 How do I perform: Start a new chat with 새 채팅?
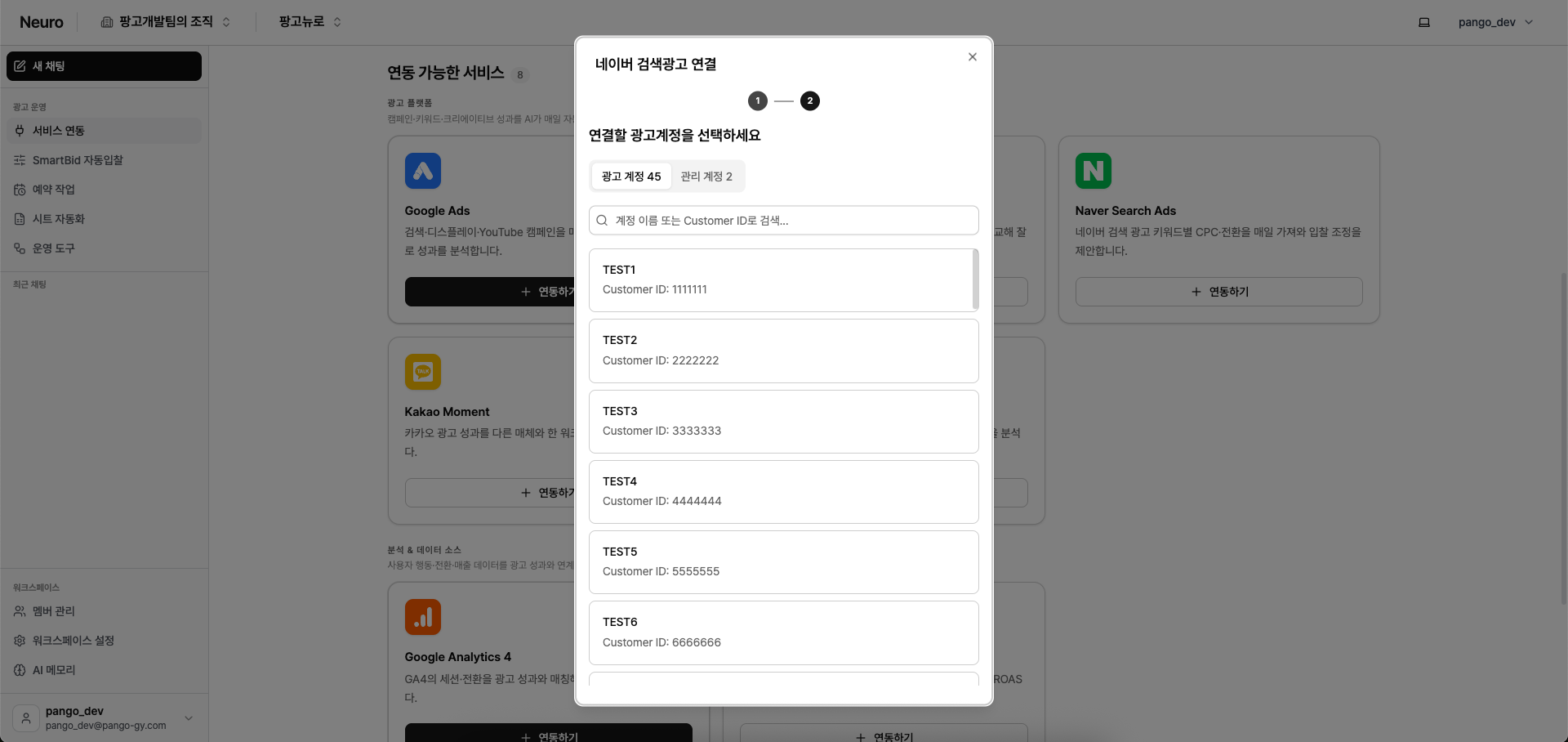tap(104, 66)
